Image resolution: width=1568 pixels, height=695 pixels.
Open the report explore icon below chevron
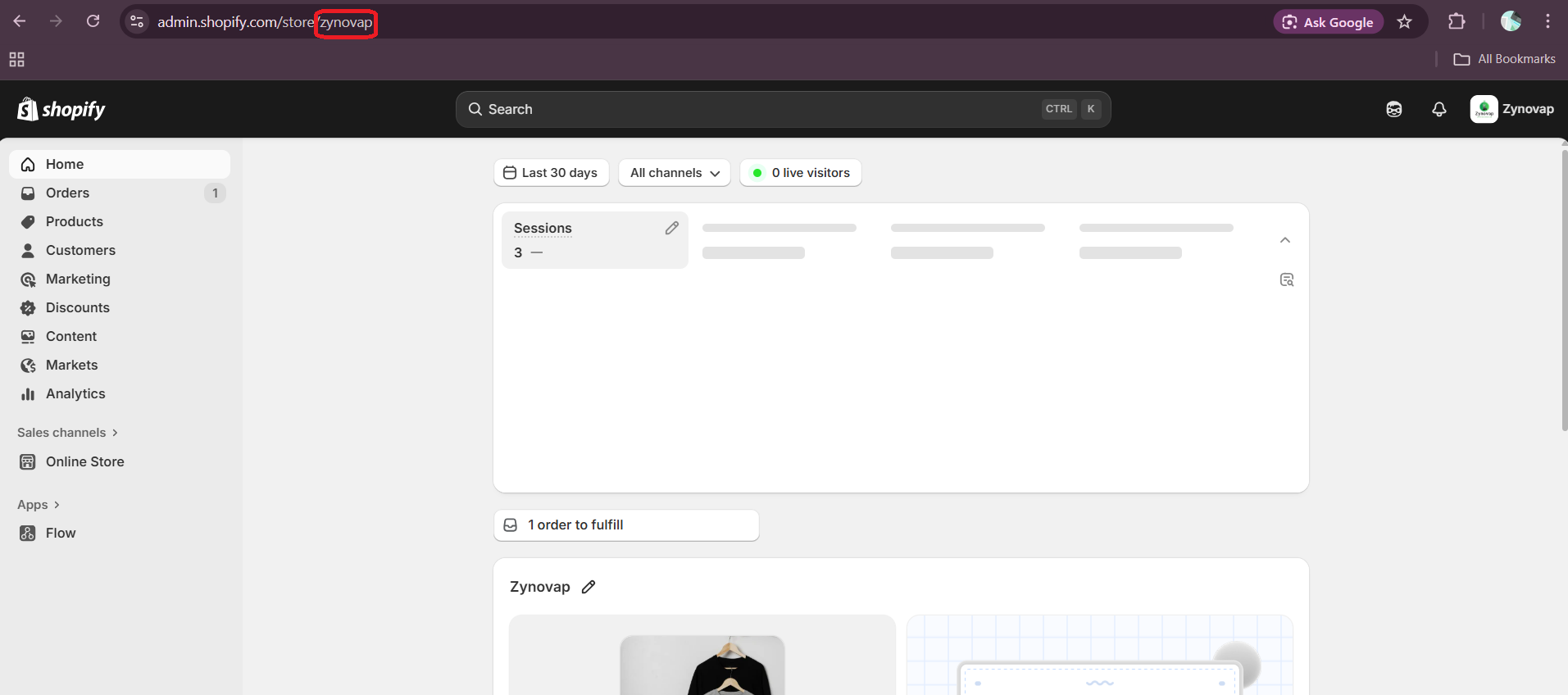pos(1287,280)
